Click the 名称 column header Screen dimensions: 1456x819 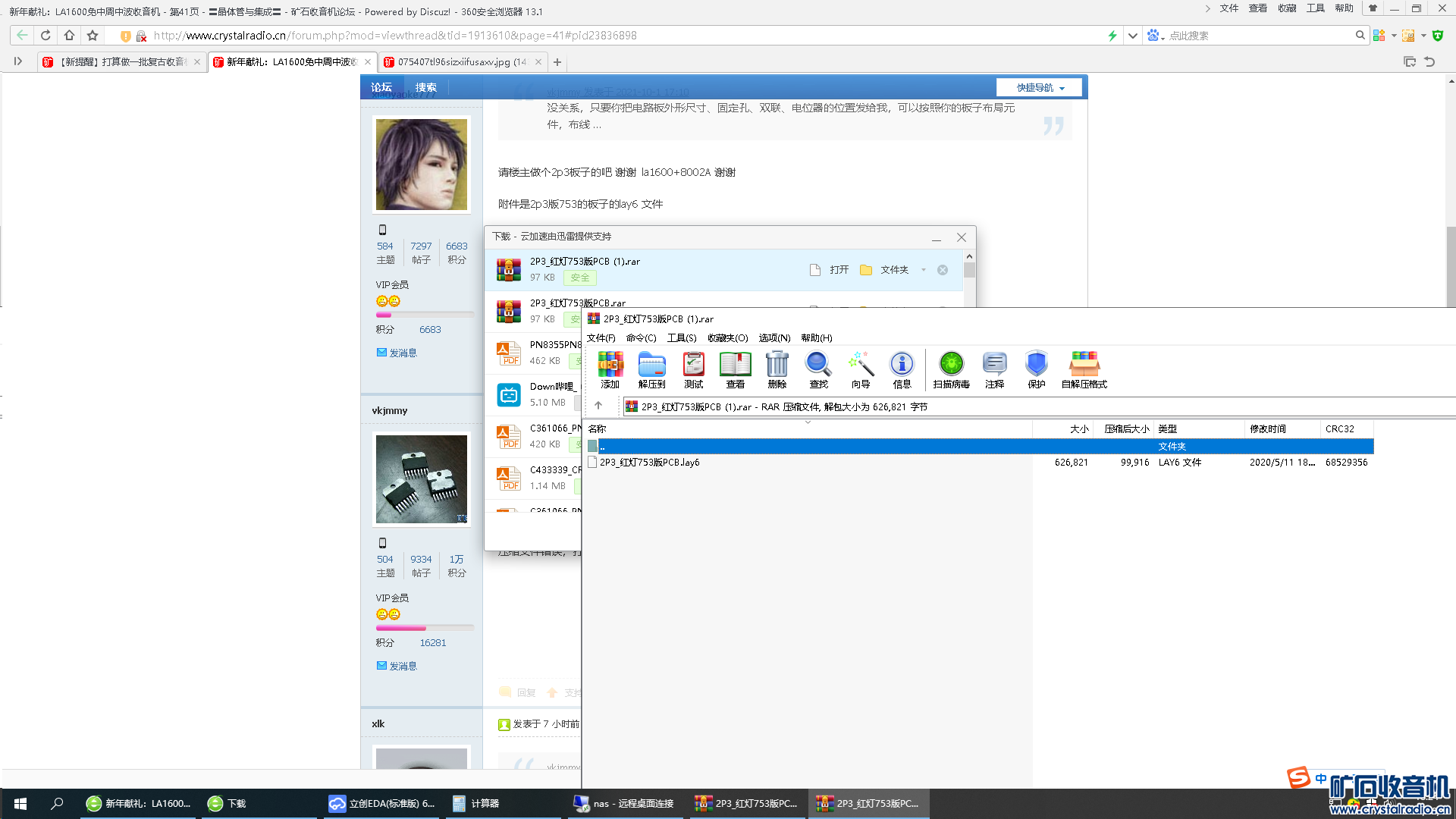(807, 428)
